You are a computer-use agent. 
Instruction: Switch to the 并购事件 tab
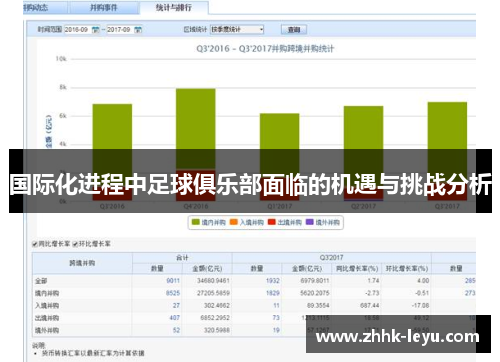tap(104, 7)
